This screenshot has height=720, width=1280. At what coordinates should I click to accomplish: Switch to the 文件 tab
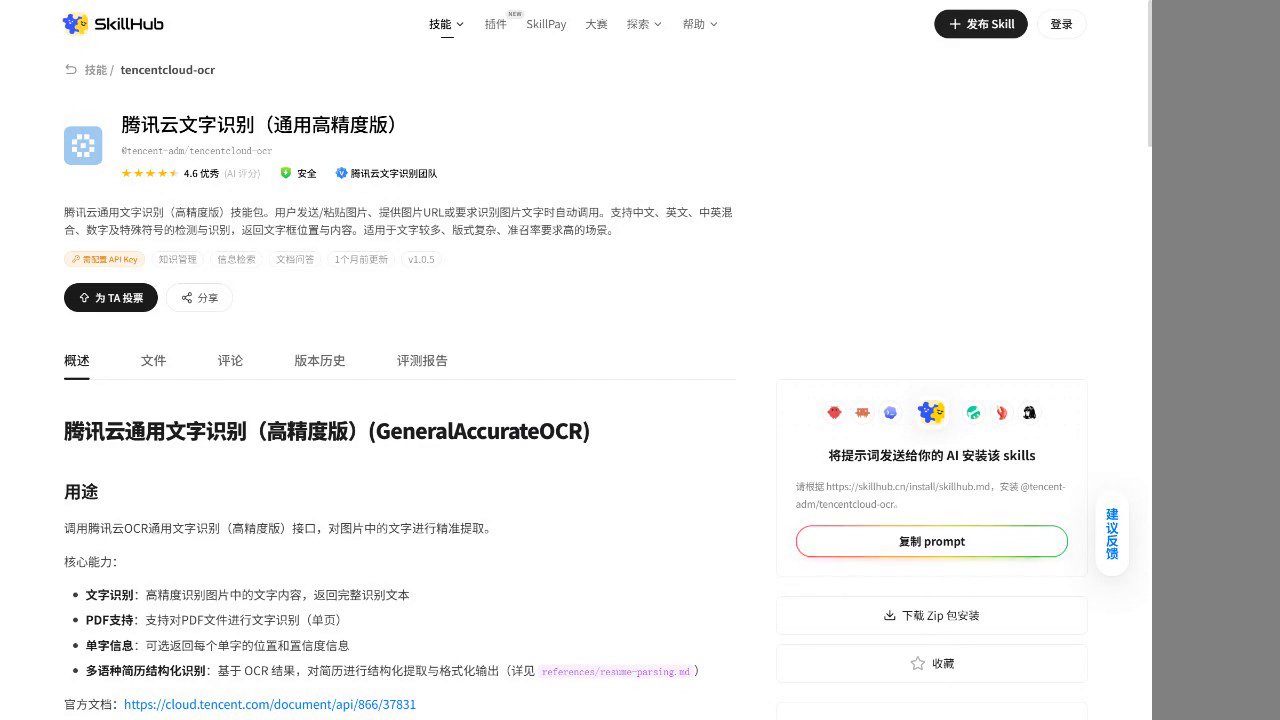click(x=153, y=361)
